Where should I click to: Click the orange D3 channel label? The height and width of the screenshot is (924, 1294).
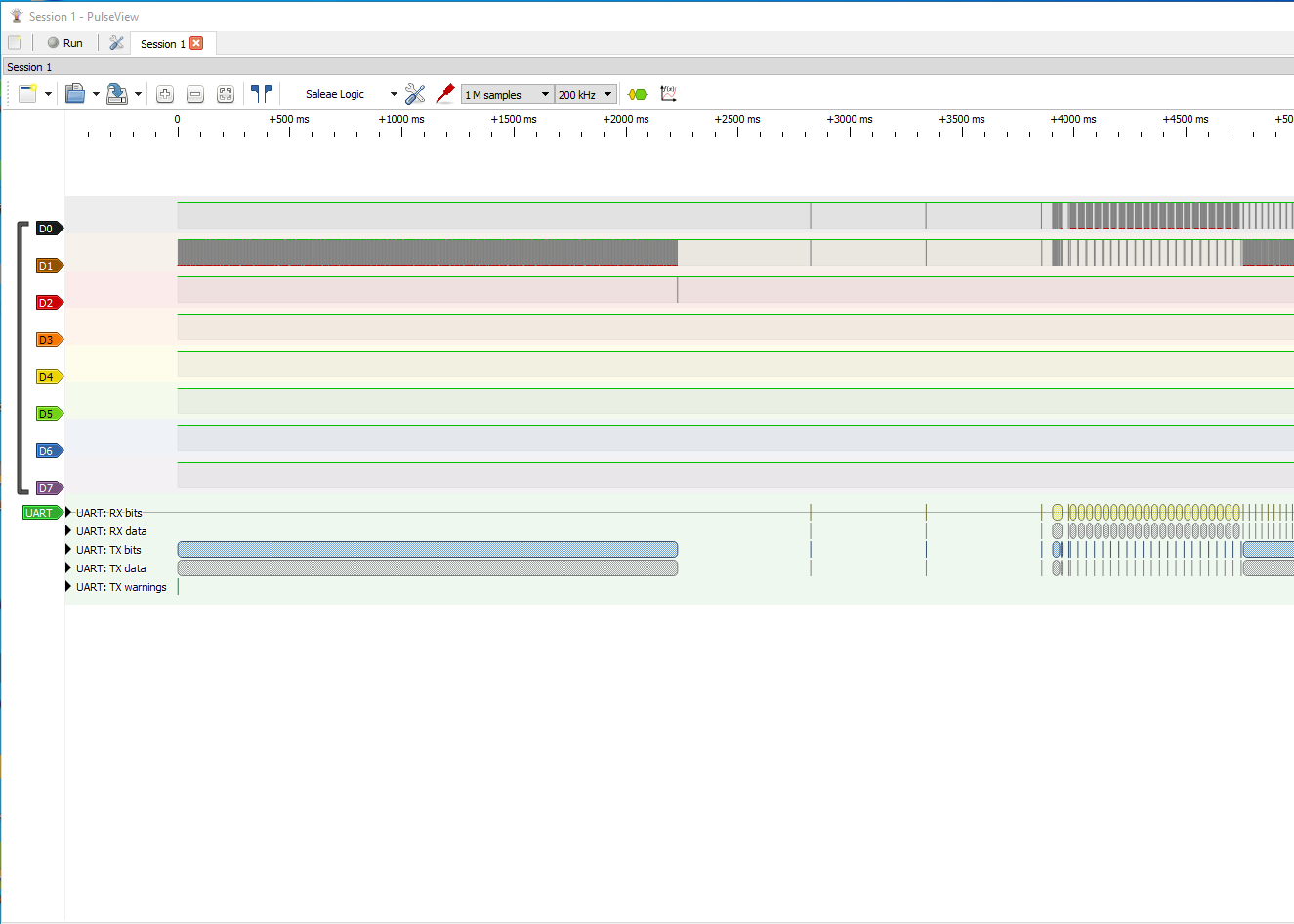tap(49, 340)
